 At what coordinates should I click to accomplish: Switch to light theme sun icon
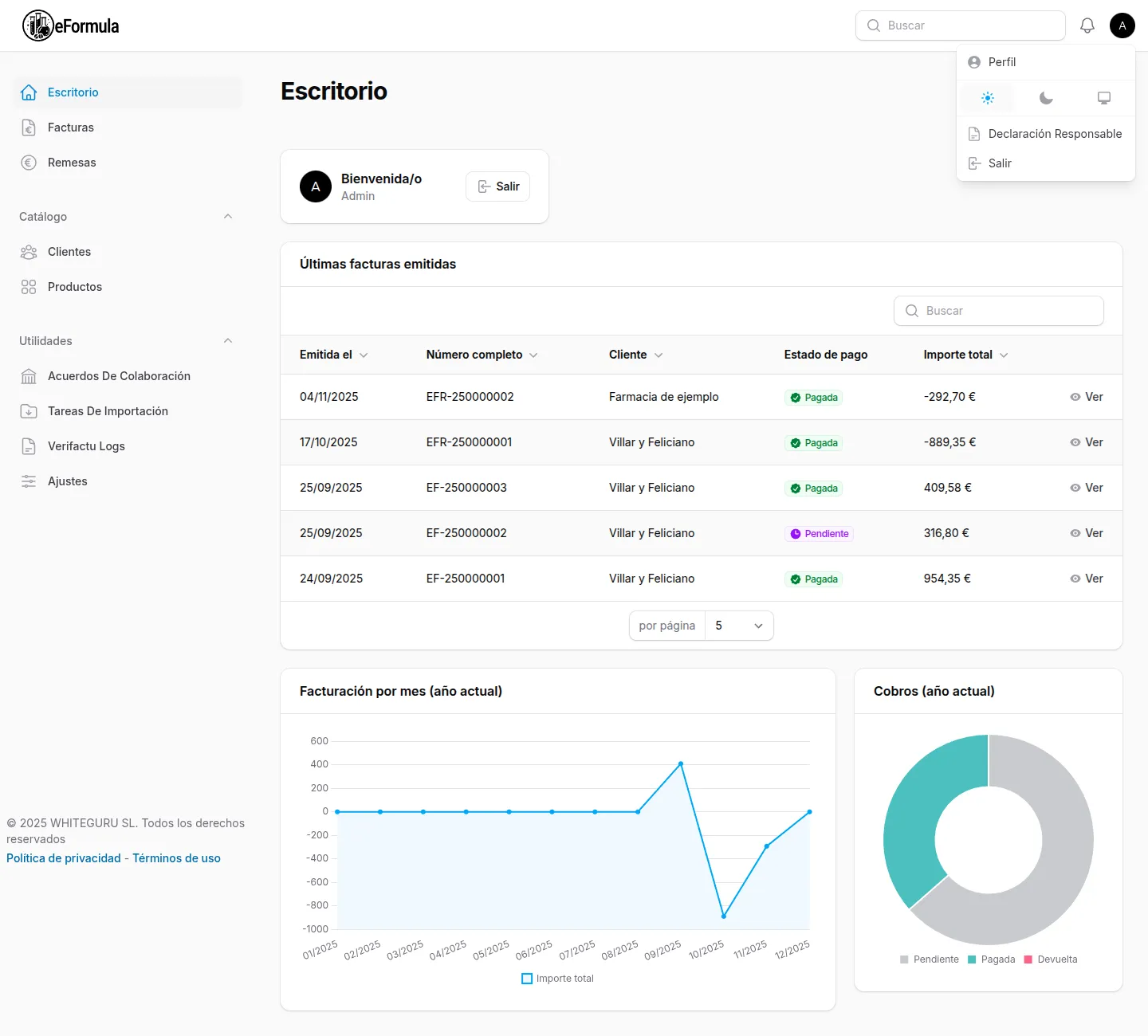point(988,98)
